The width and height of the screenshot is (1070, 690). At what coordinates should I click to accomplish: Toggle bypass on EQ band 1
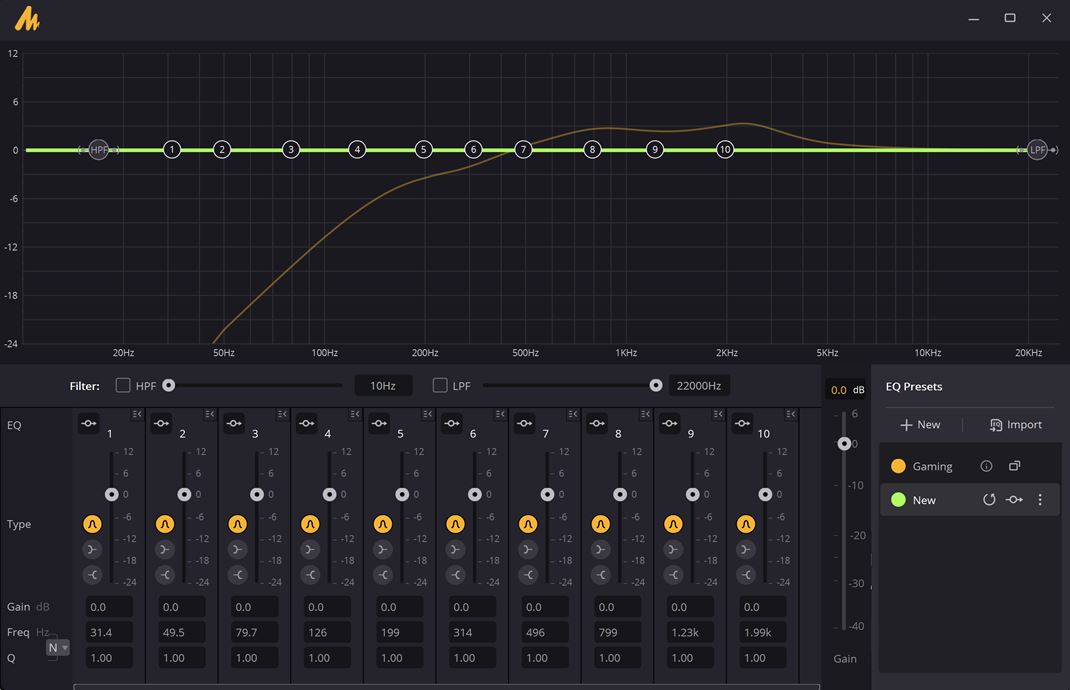tap(89, 424)
